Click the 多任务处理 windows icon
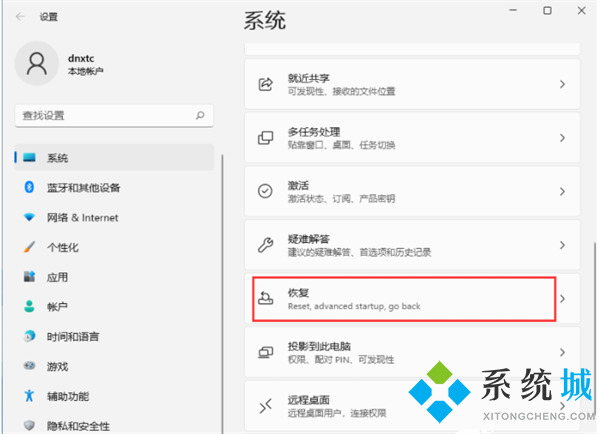 266,137
